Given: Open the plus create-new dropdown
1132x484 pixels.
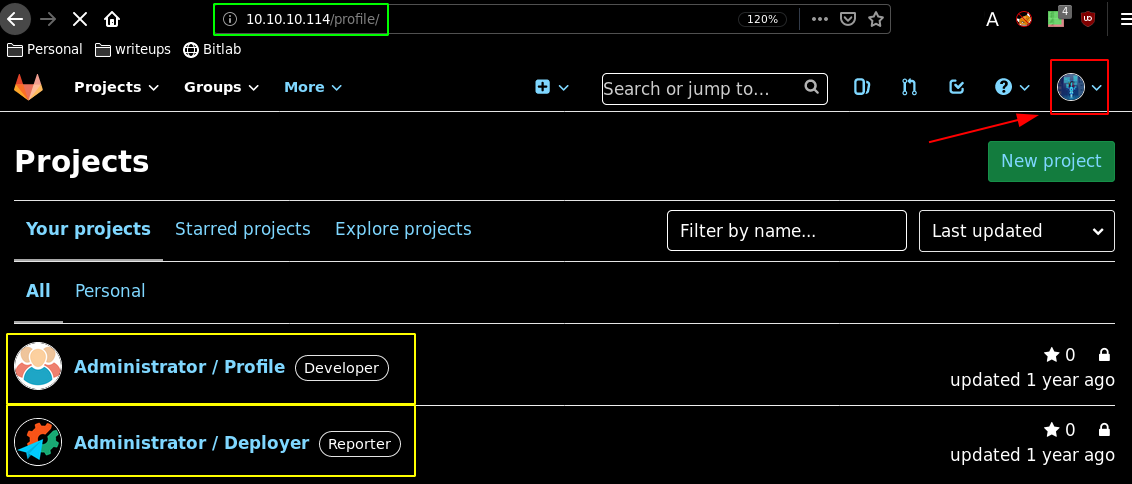Looking at the screenshot, I should [551, 87].
